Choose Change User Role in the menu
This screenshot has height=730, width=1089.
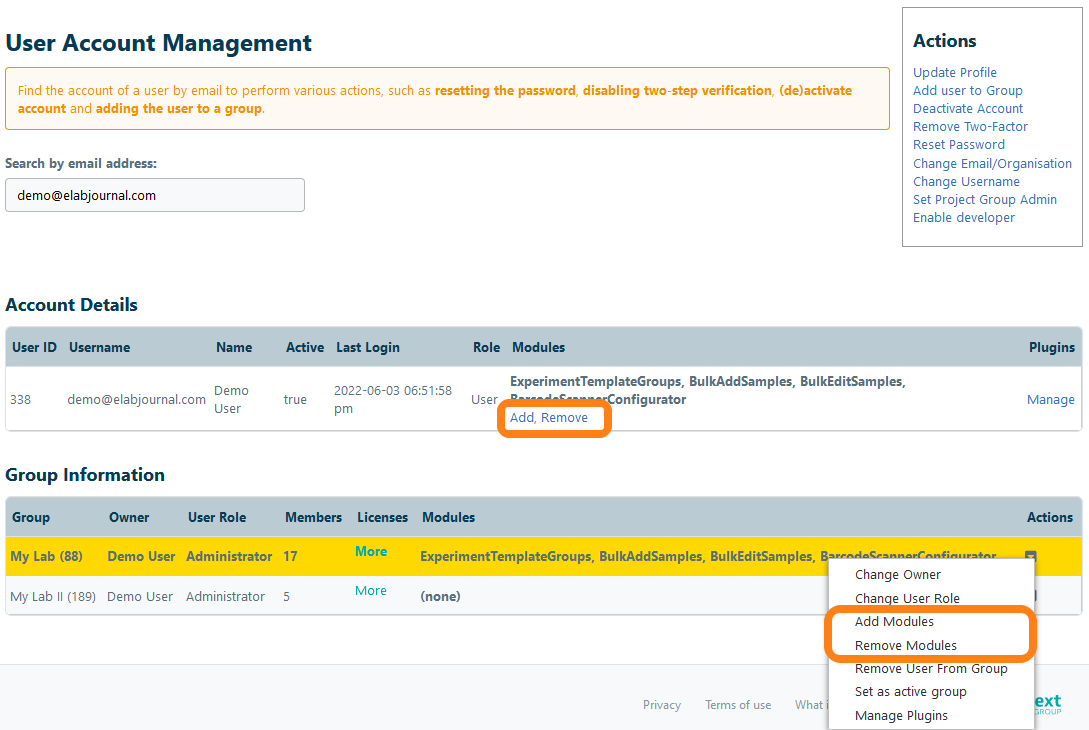pyautogui.click(x=906, y=599)
